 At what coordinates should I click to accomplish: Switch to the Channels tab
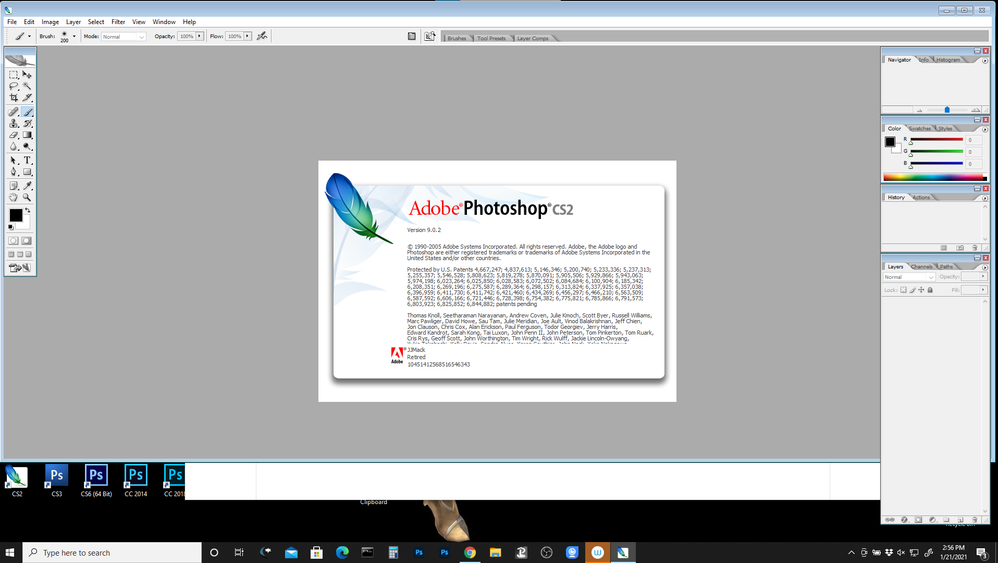pyautogui.click(x=922, y=267)
